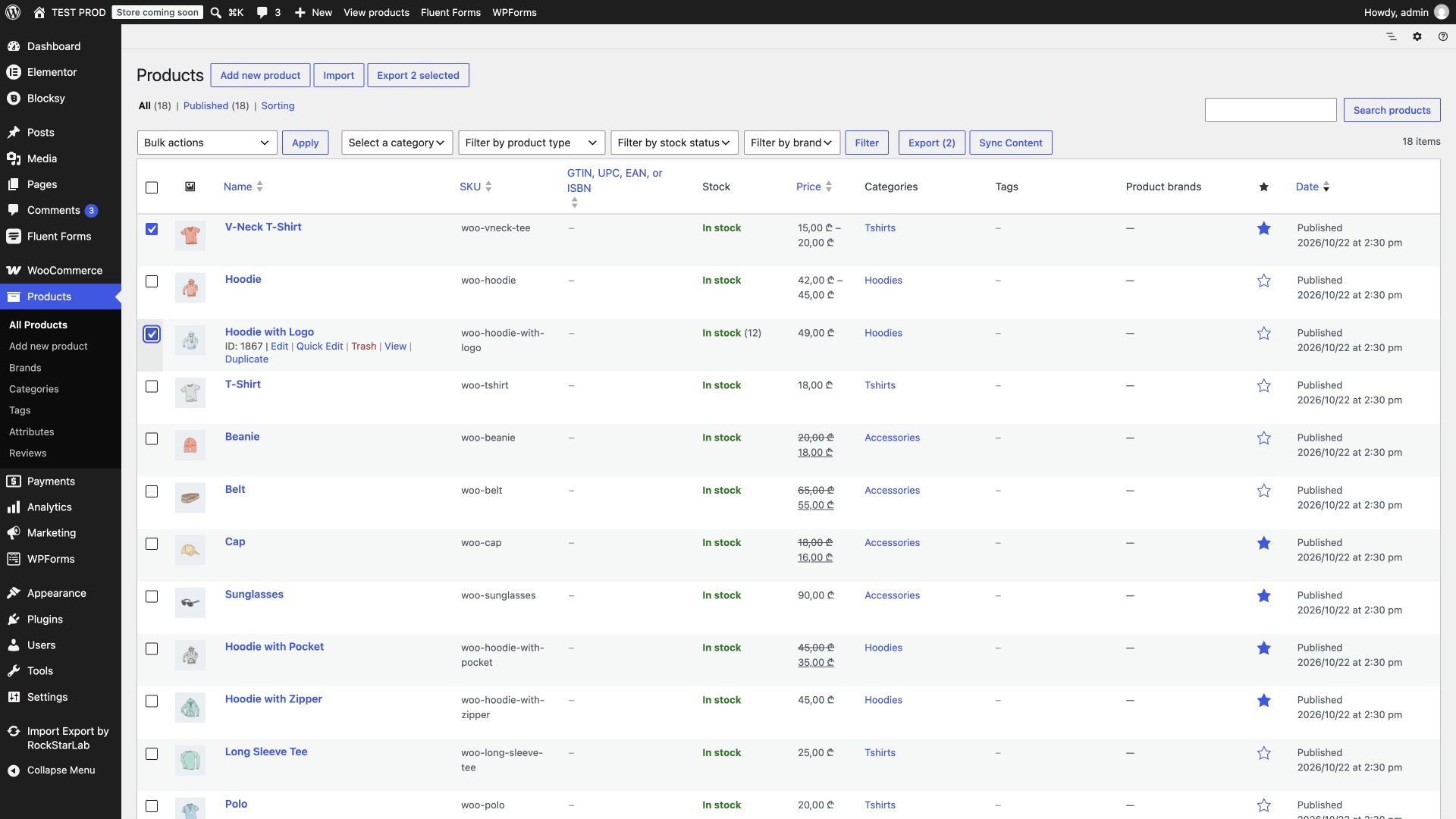Click the product search input field
1456x819 pixels.
click(1270, 110)
